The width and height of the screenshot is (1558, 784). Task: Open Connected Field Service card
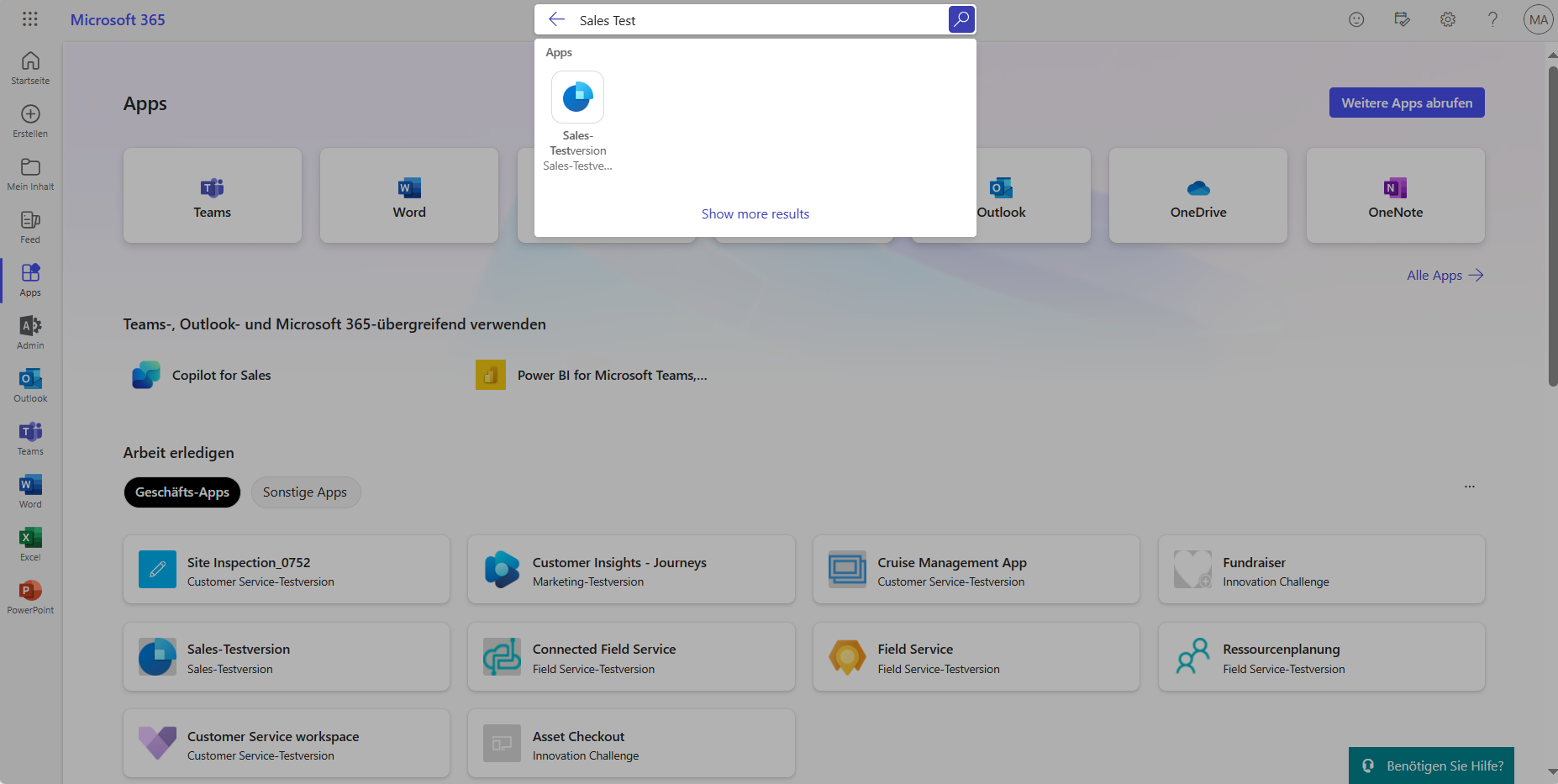coord(631,657)
